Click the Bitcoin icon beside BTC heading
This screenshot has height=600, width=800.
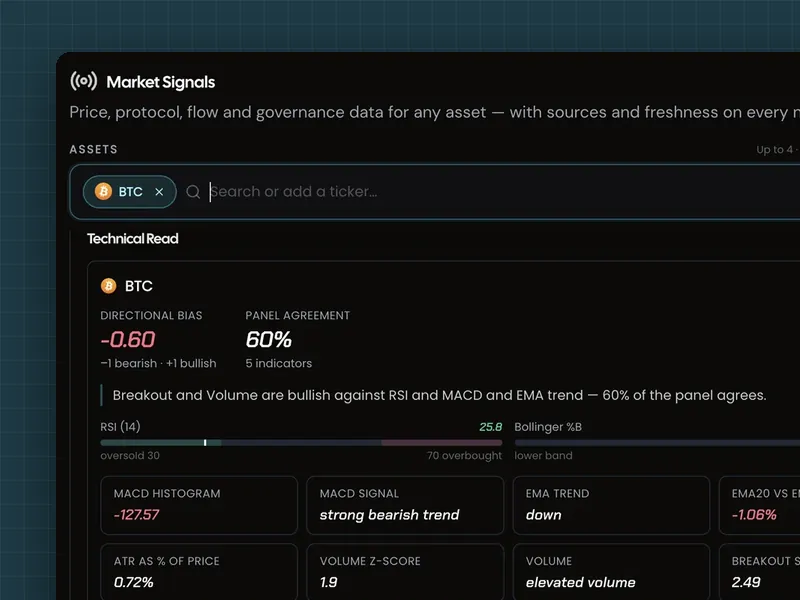click(x=108, y=286)
